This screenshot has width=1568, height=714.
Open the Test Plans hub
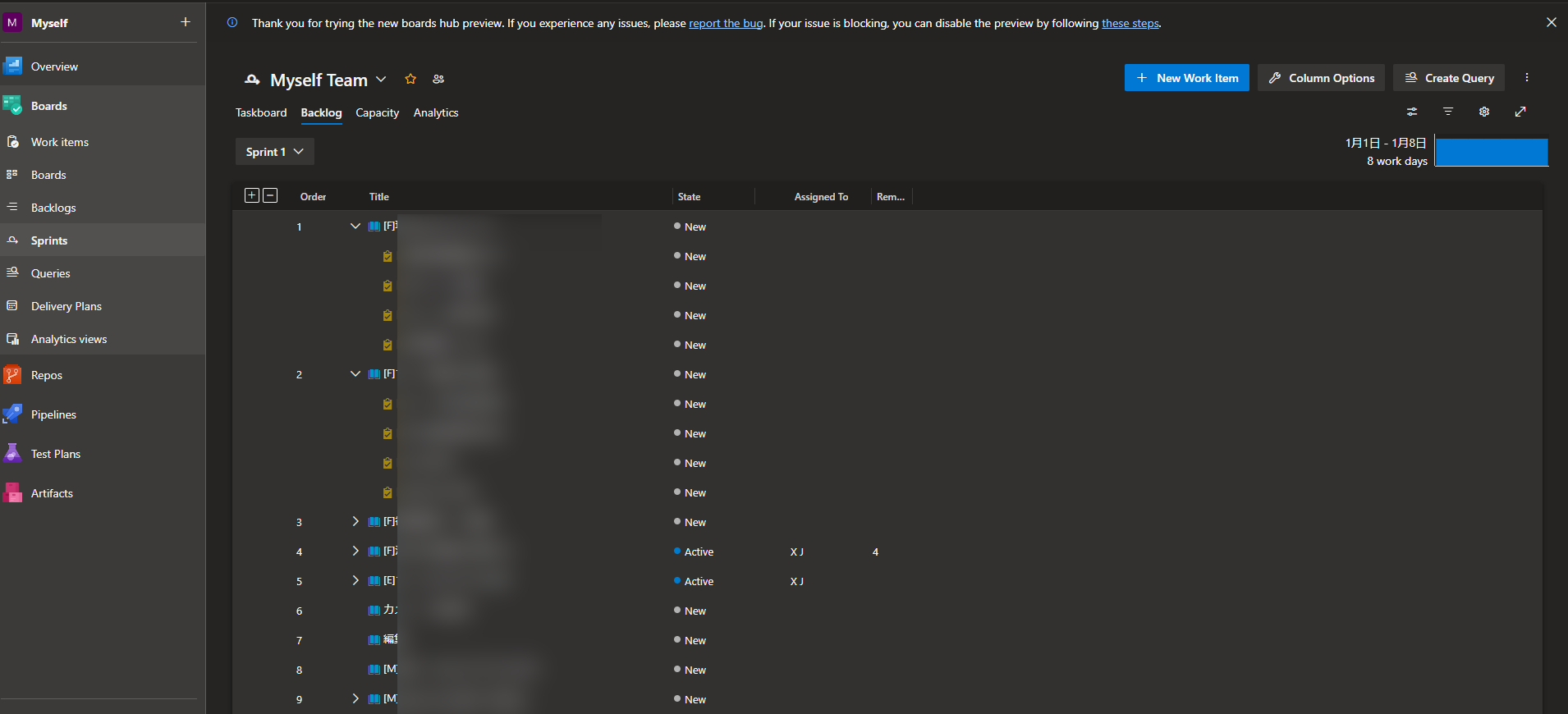(x=103, y=454)
